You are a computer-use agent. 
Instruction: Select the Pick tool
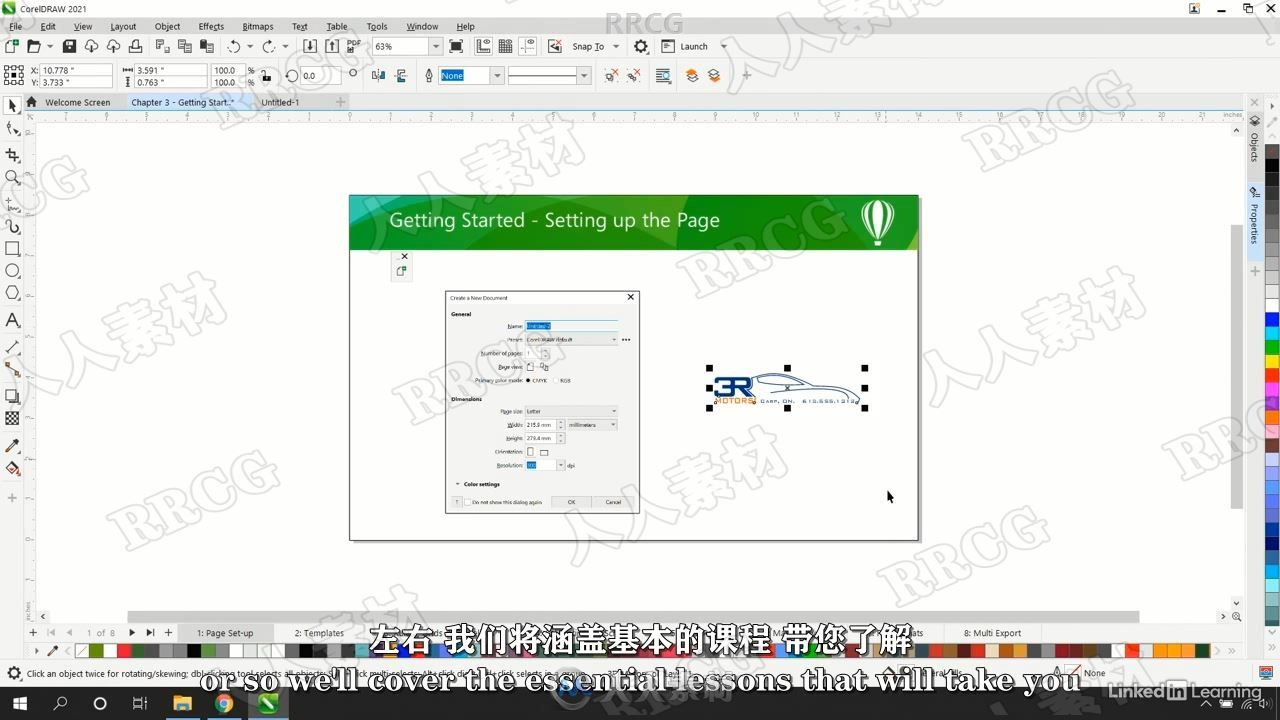tap(12, 106)
